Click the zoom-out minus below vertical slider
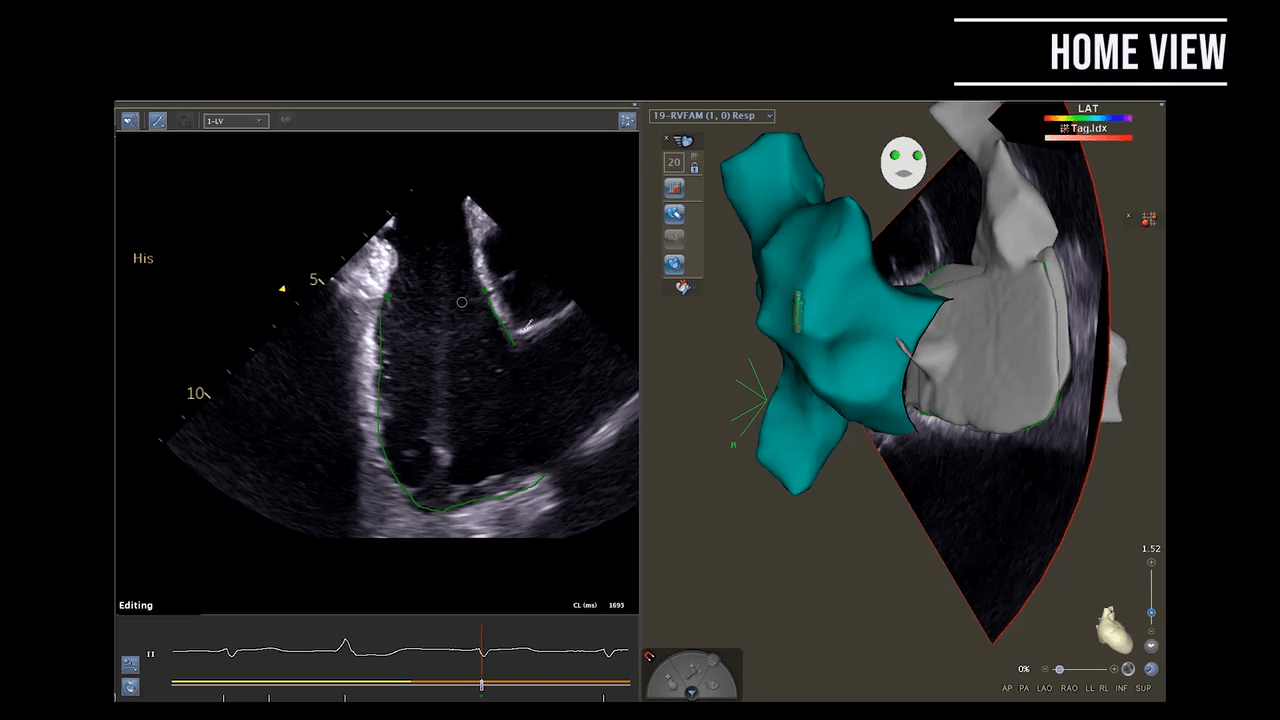The width and height of the screenshot is (1280, 720). coord(1151,631)
